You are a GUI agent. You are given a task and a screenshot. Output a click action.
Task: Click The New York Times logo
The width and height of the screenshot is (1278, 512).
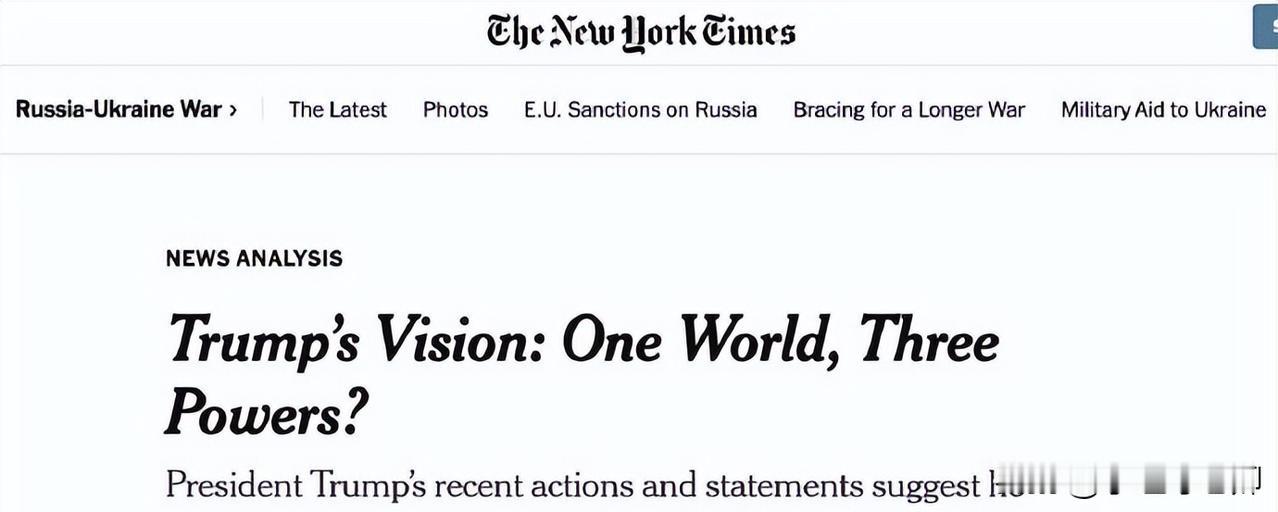[x=641, y=31]
